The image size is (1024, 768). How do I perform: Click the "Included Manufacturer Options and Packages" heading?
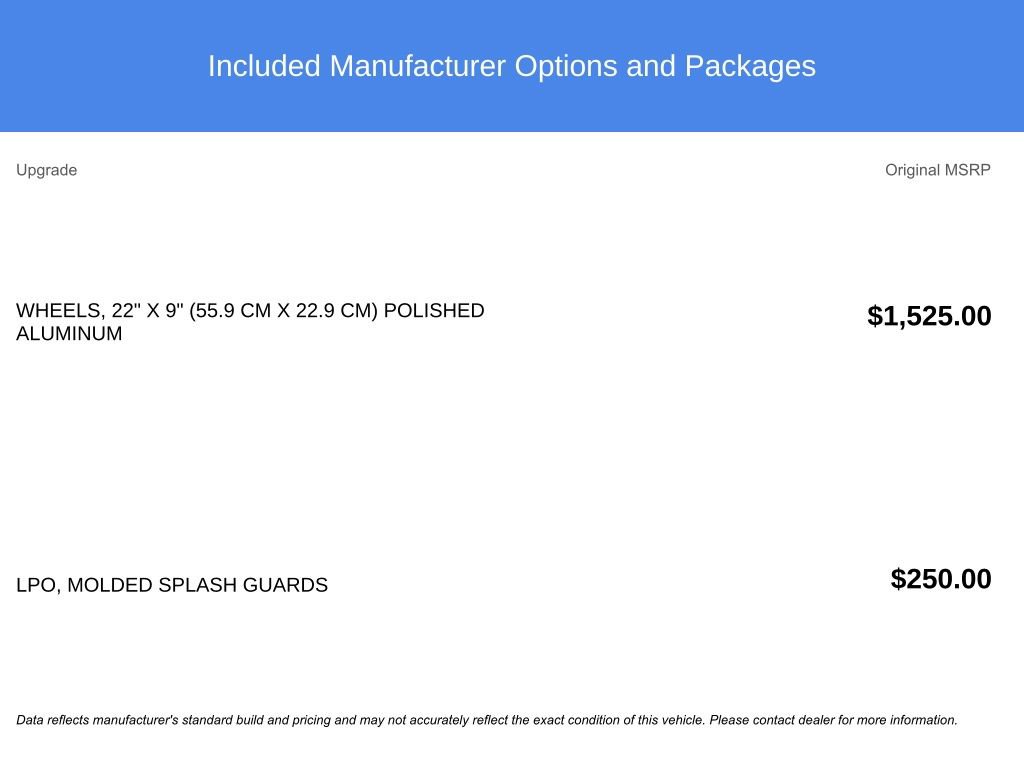(511, 66)
